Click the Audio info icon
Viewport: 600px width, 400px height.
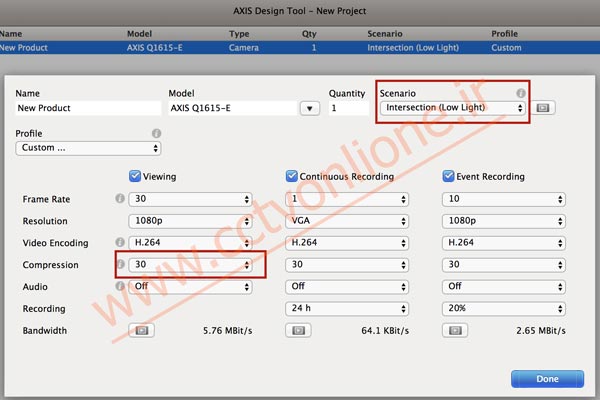click(x=120, y=286)
